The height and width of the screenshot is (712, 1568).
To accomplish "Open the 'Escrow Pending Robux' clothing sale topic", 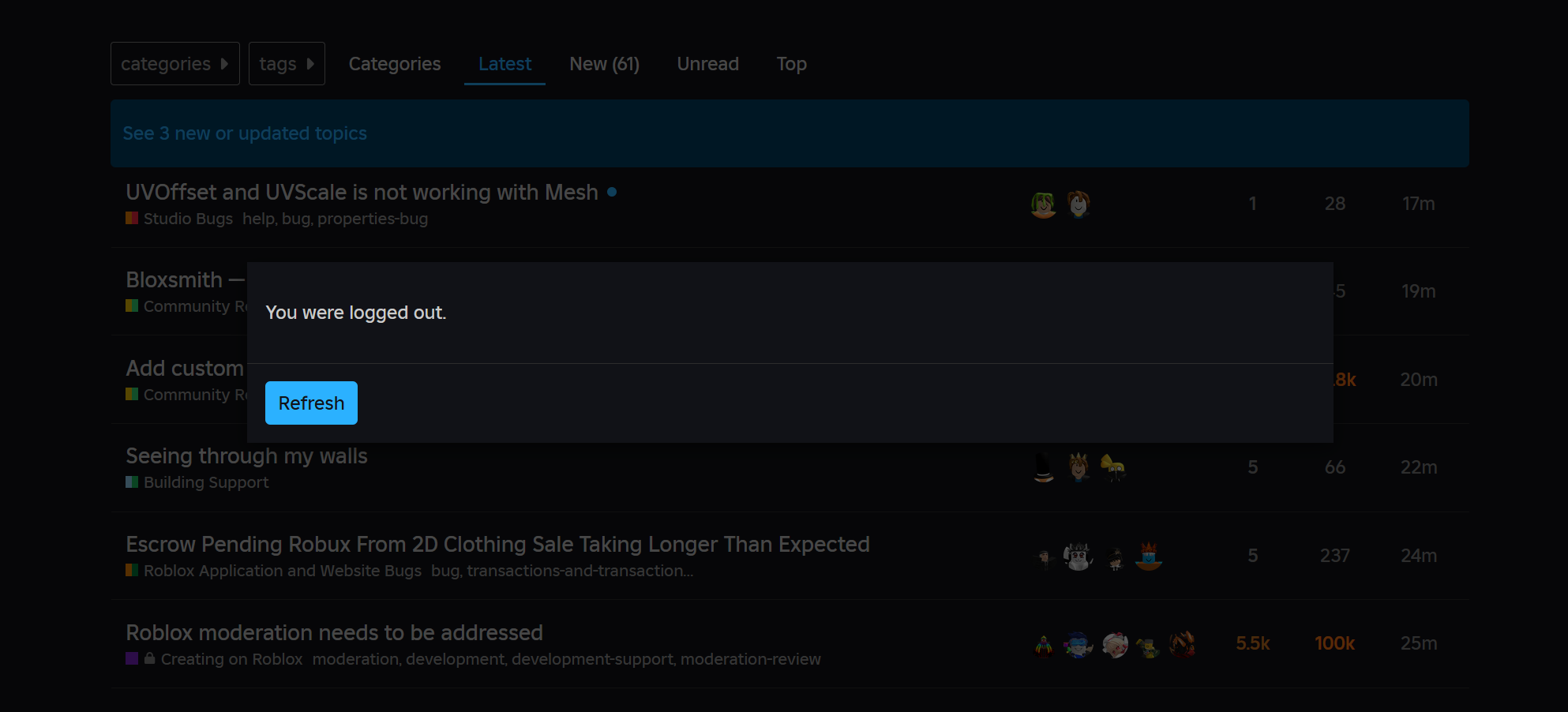I will coord(497,544).
